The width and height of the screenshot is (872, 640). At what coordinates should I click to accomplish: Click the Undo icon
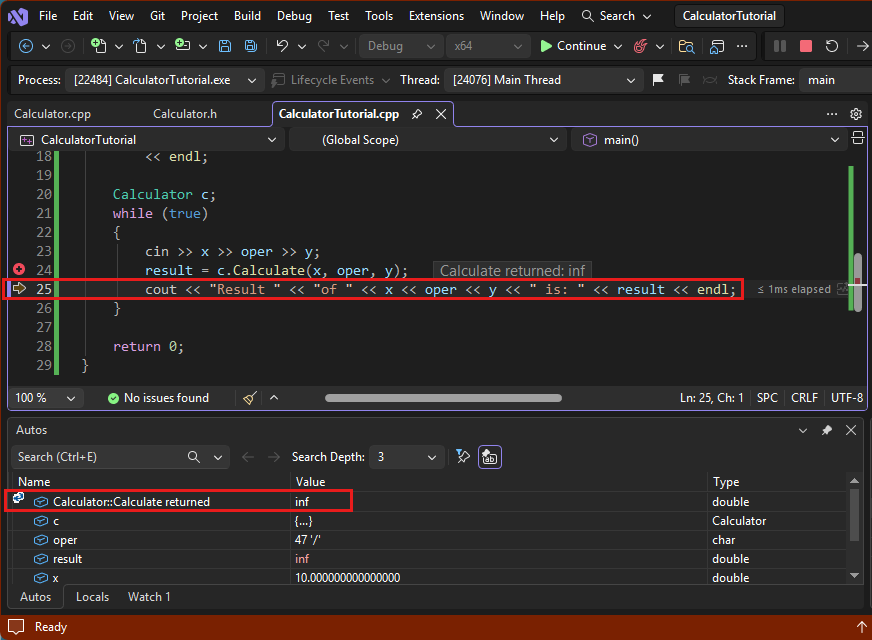283,46
